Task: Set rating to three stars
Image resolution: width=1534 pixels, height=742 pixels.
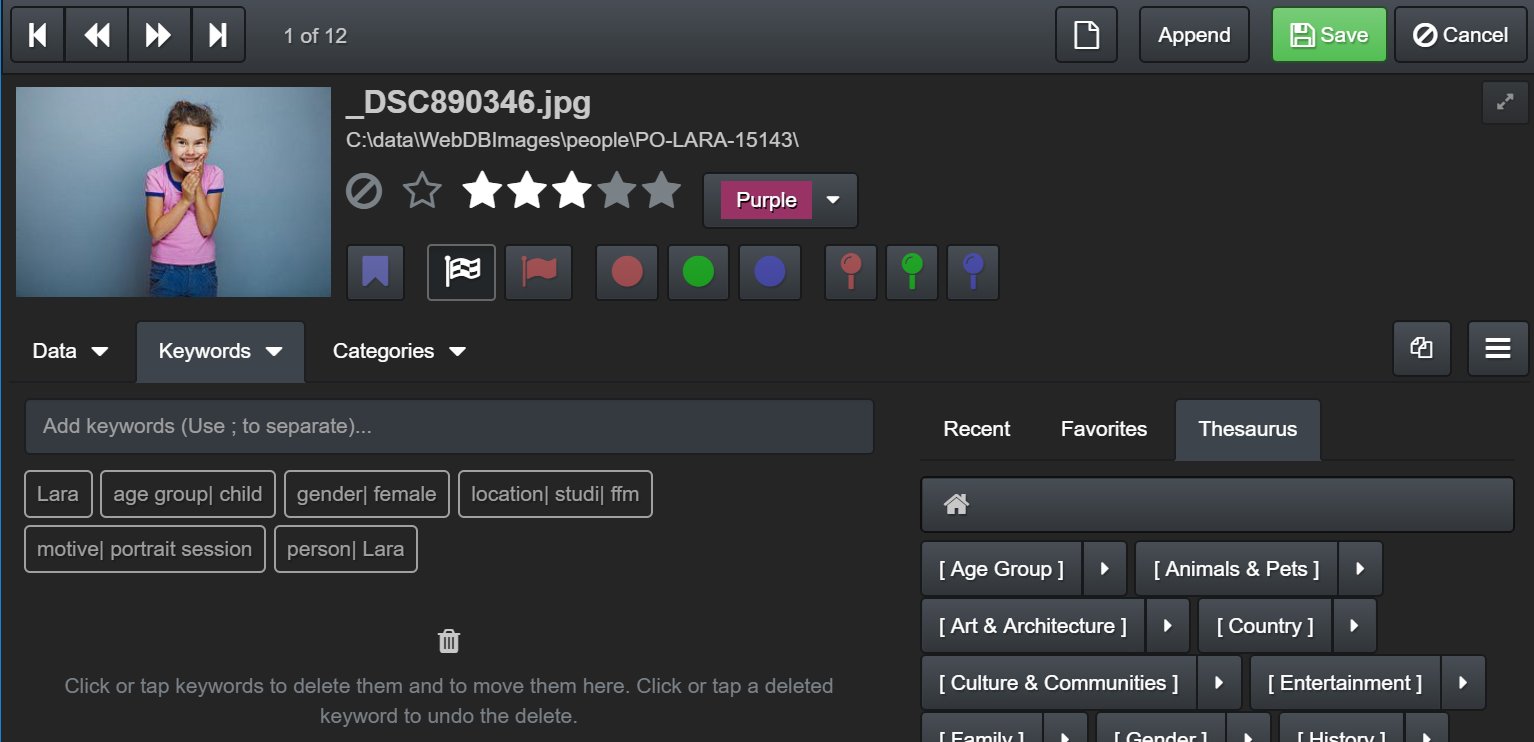Action: [571, 190]
